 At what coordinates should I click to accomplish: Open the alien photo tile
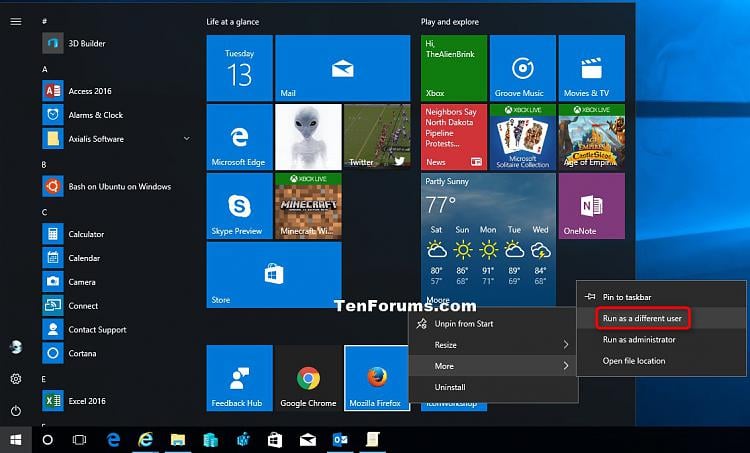[x=309, y=137]
